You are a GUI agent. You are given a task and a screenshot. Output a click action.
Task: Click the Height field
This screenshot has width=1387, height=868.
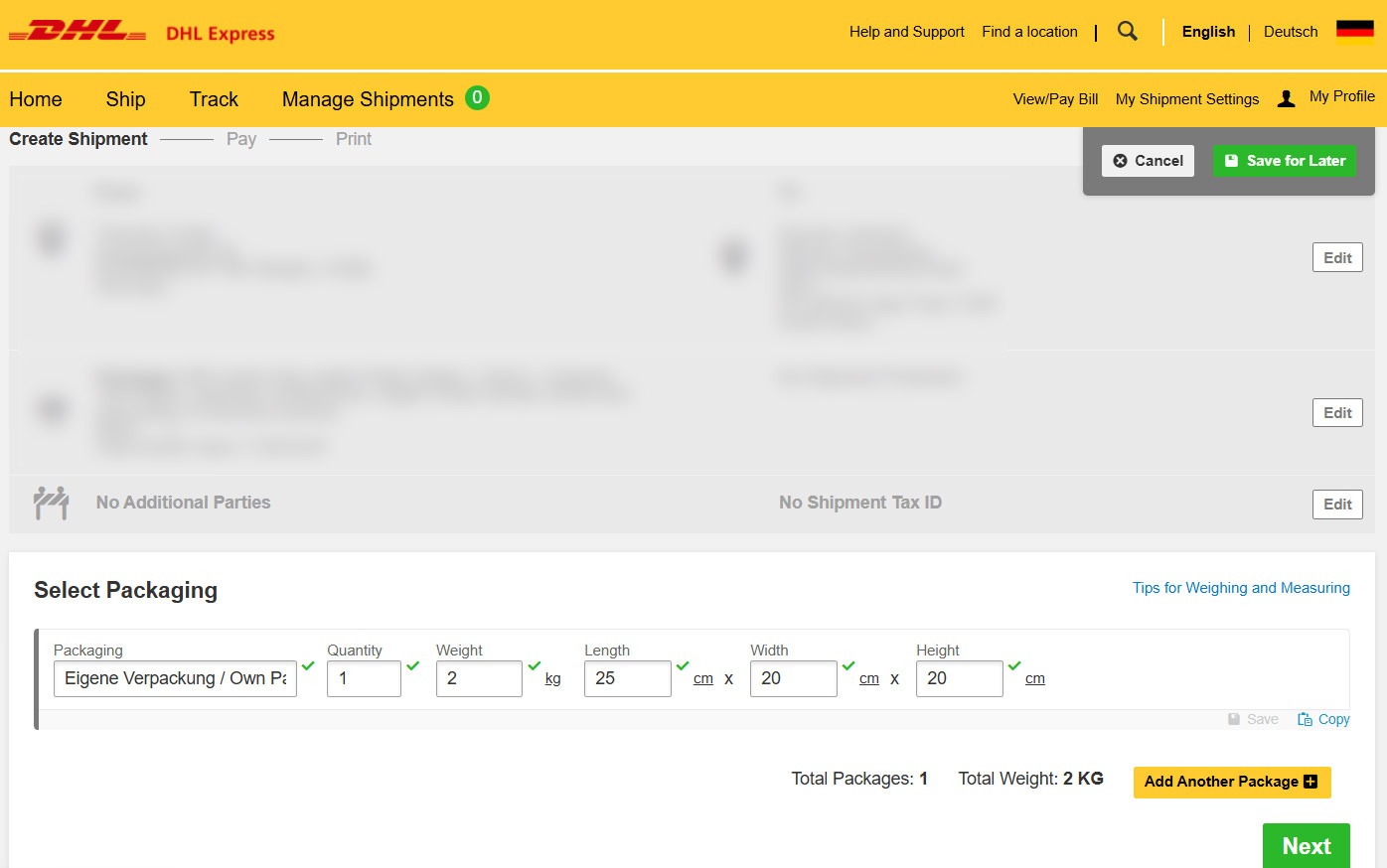coord(960,678)
